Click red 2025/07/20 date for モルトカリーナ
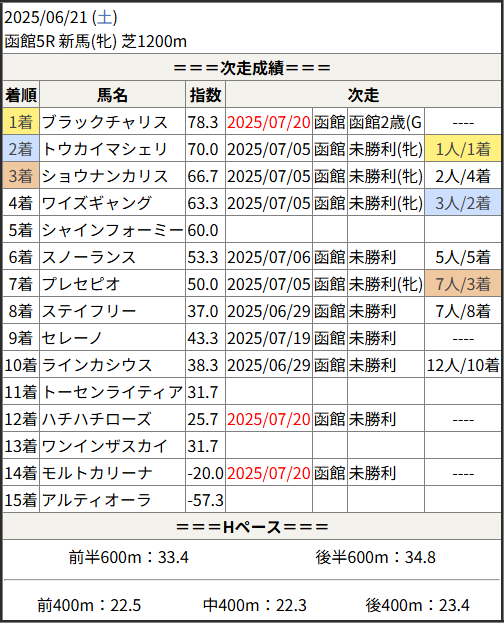Screen dimensions: 504x623 tap(269, 473)
